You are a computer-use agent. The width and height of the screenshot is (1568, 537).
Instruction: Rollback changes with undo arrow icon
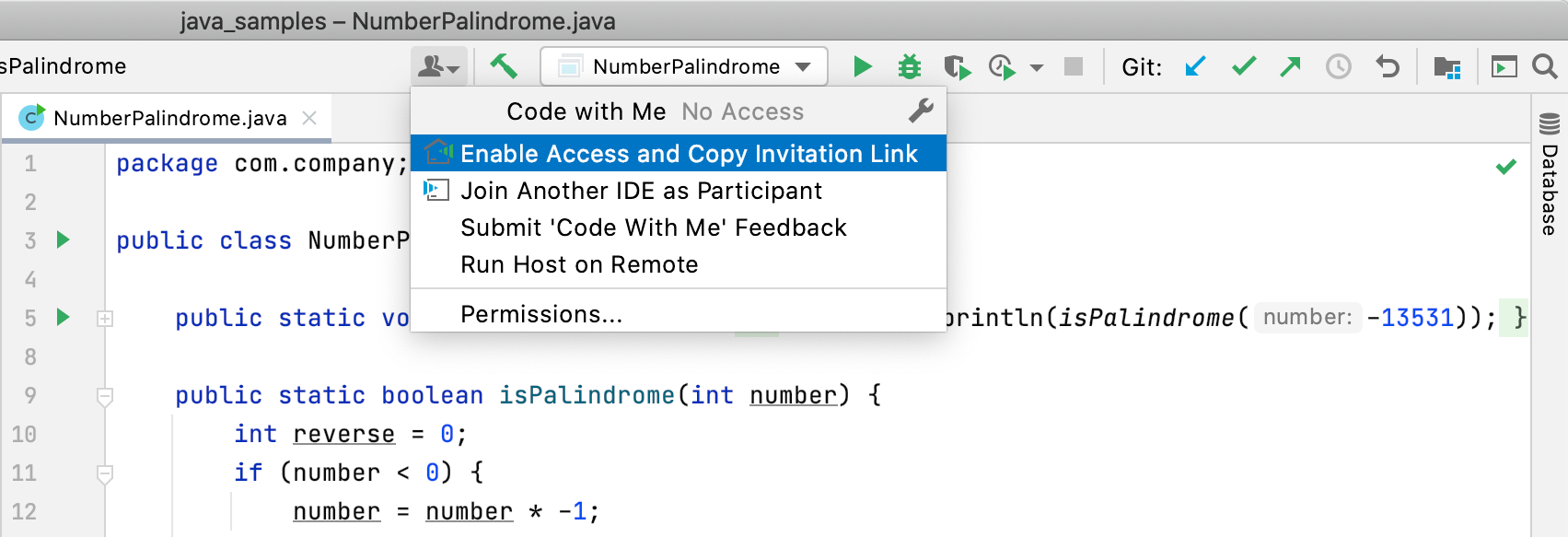pos(1387,66)
